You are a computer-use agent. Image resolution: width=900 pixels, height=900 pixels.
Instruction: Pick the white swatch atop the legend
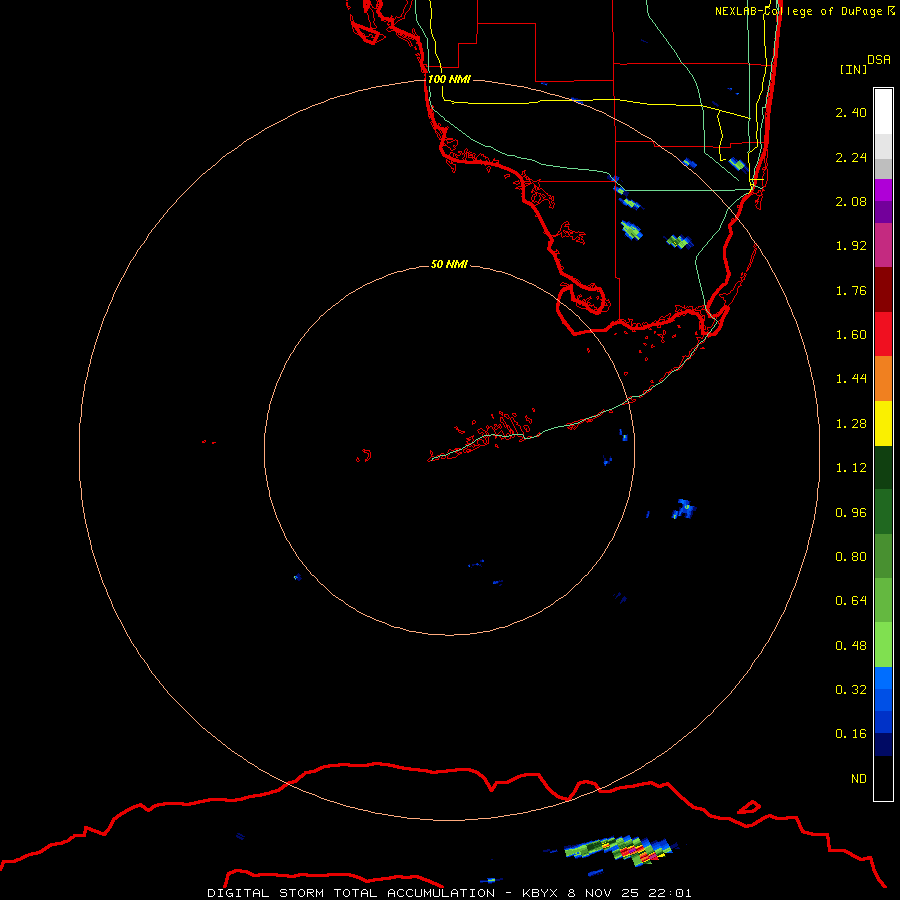pos(883,112)
